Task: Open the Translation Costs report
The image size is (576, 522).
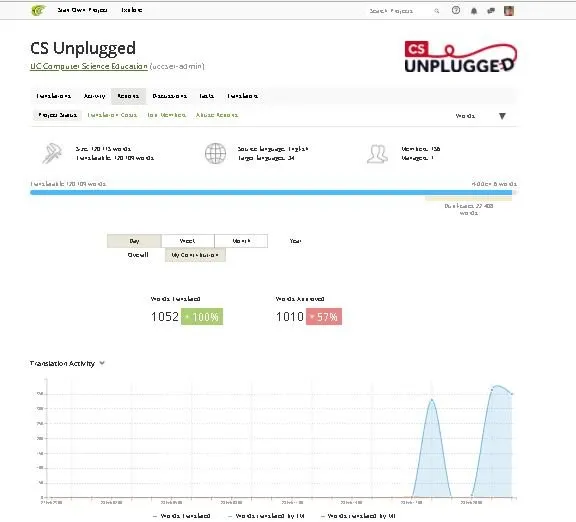Action: click(112, 115)
